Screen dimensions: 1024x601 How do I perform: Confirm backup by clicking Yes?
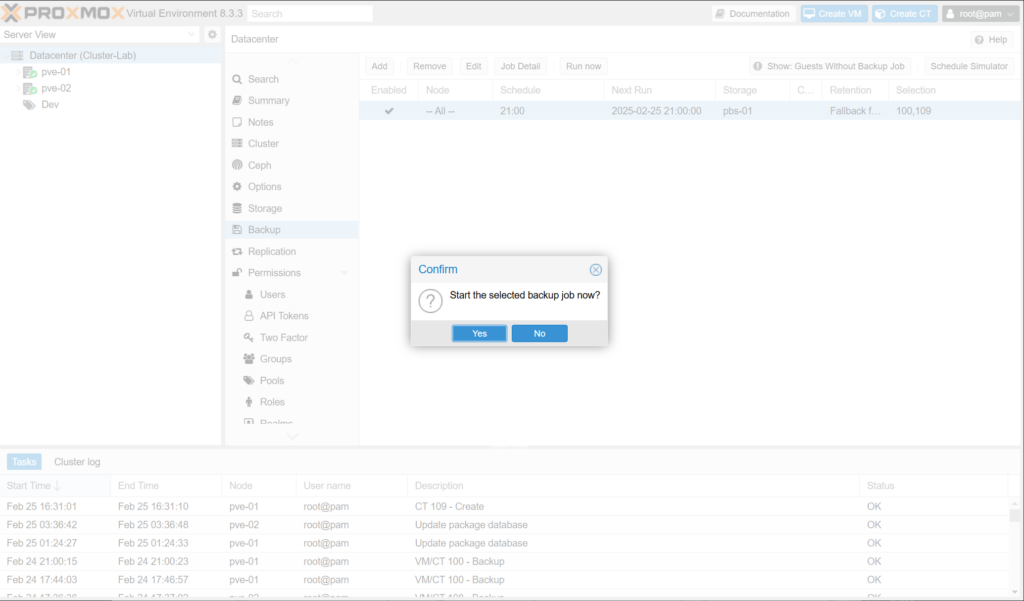tap(479, 333)
